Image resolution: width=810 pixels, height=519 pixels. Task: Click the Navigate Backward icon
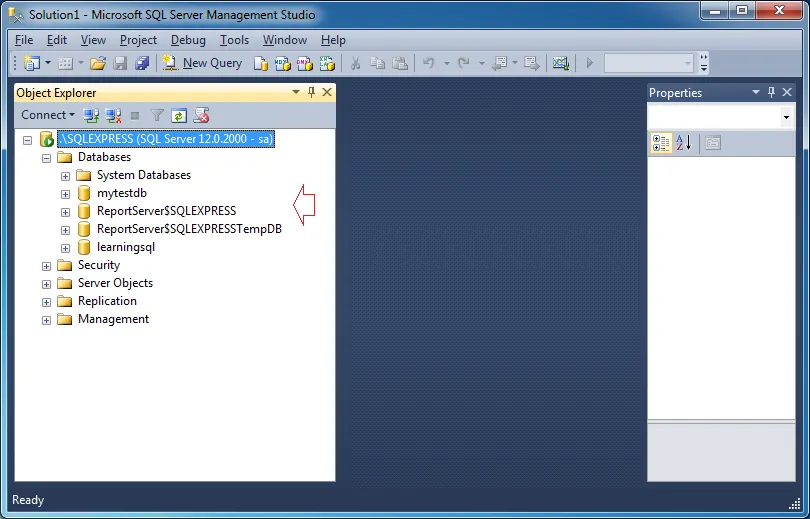pos(500,64)
